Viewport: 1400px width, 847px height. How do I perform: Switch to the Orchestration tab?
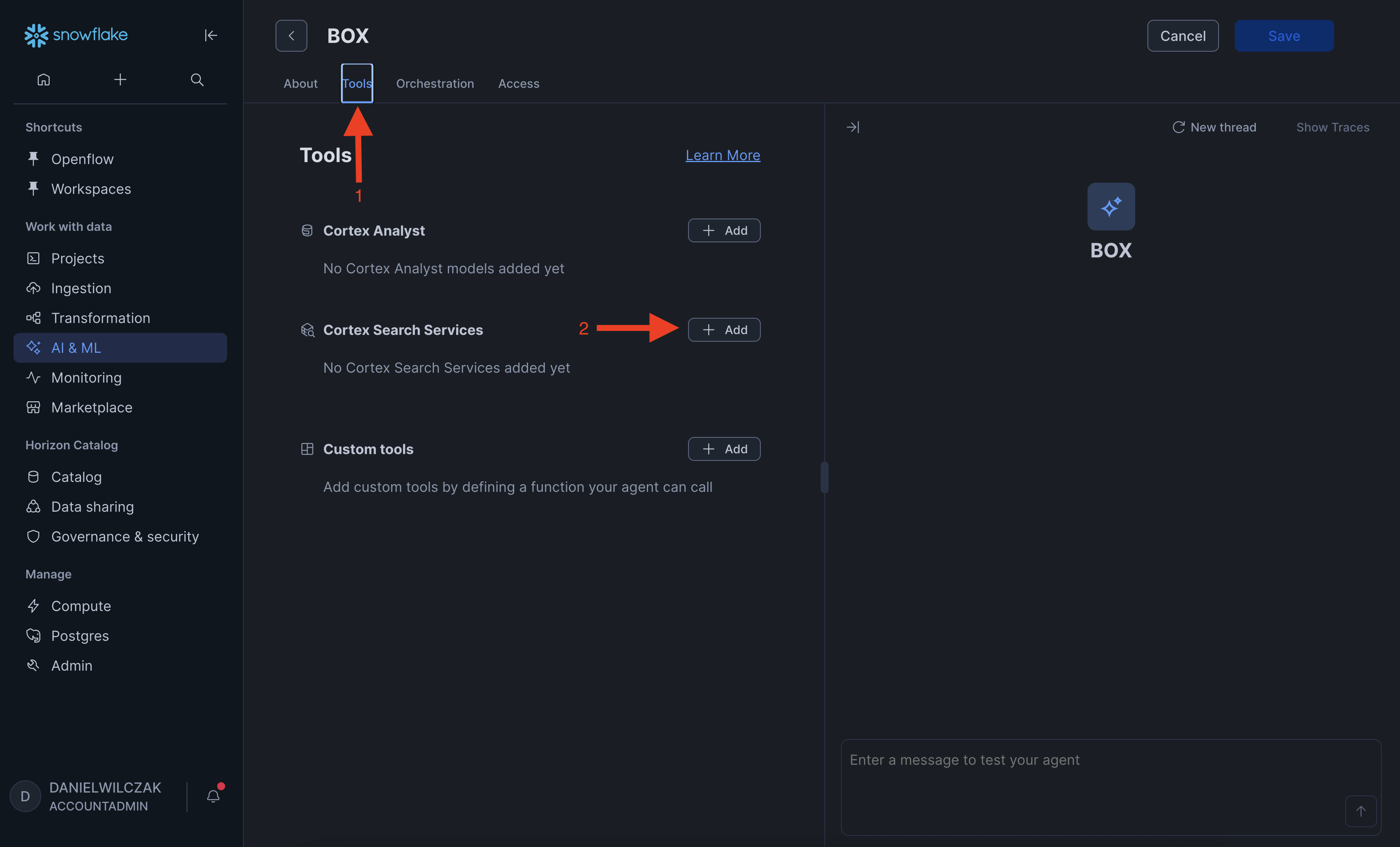pos(435,83)
